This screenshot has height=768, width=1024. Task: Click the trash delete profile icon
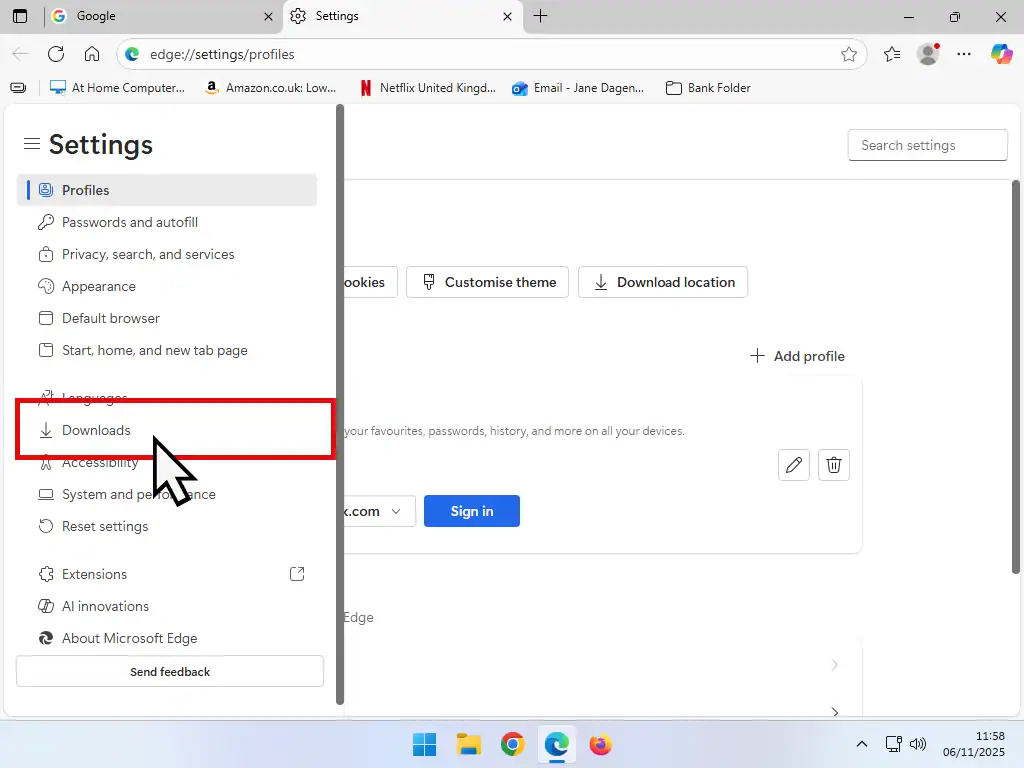pos(834,465)
